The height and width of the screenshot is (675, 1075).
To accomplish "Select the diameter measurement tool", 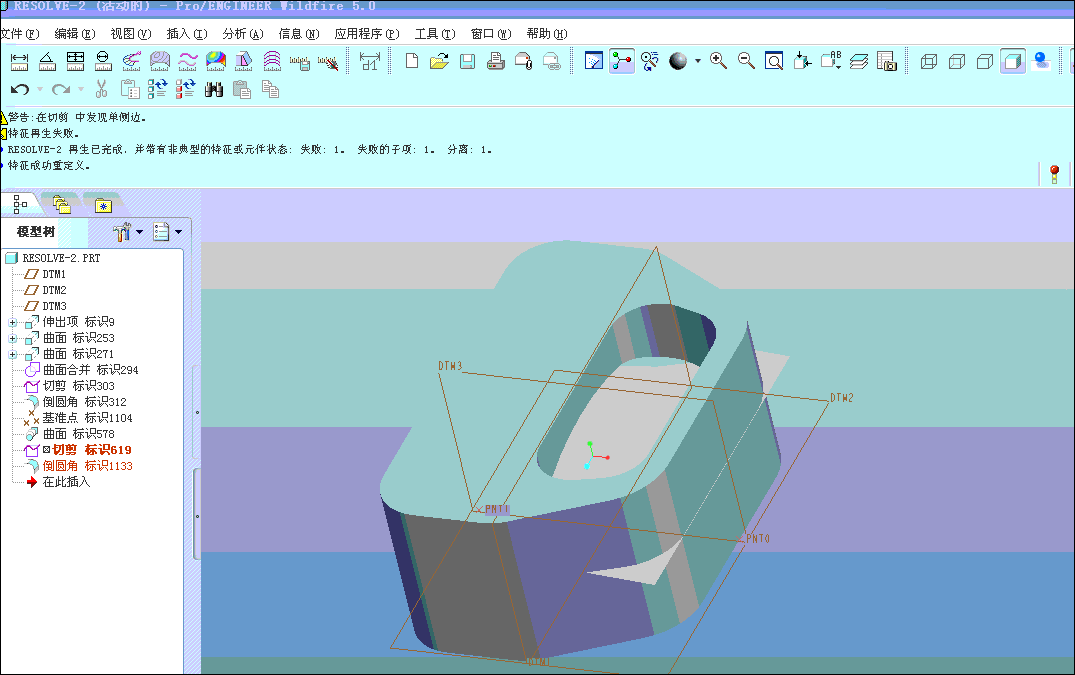I will 104,62.
